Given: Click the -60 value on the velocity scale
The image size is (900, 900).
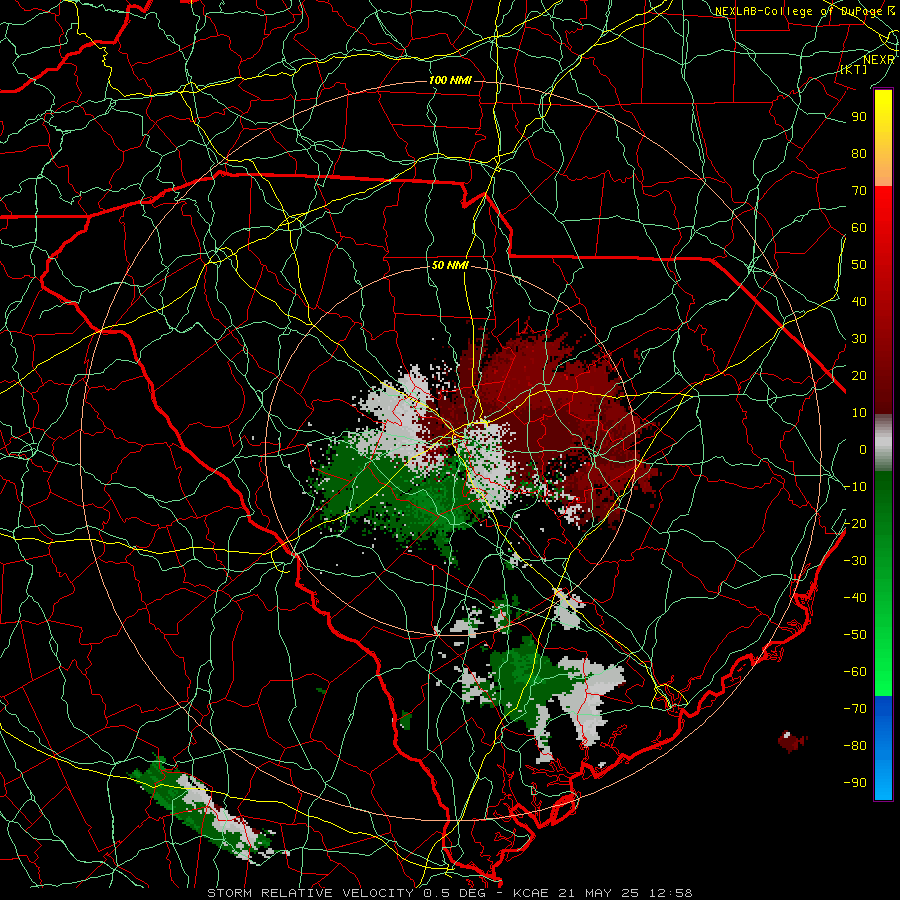Looking at the screenshot, I should [855, 672].
